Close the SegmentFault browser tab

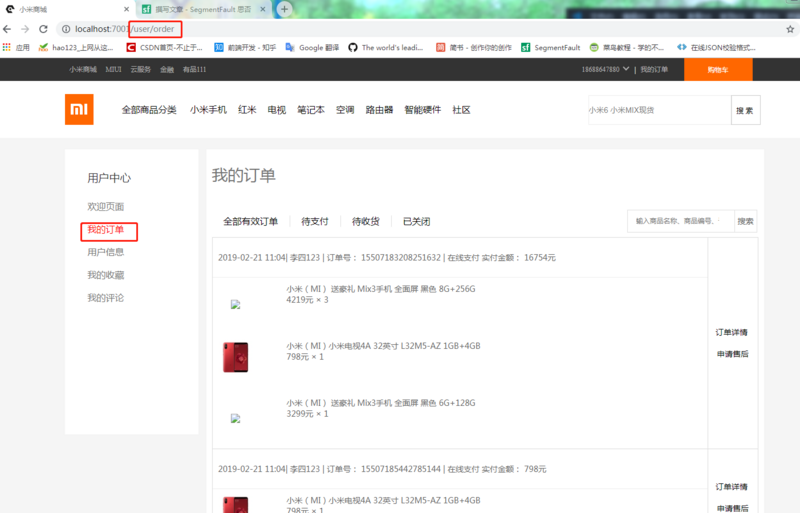click(263, 9)
